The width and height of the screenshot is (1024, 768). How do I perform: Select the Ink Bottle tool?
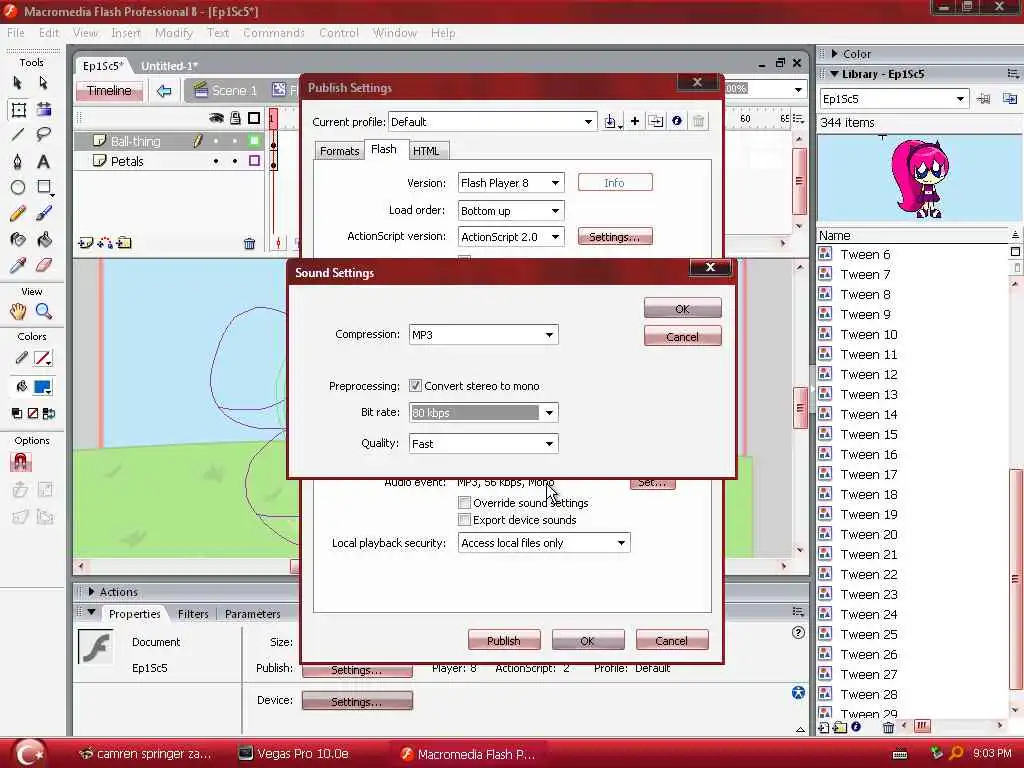tap(18, 240)
